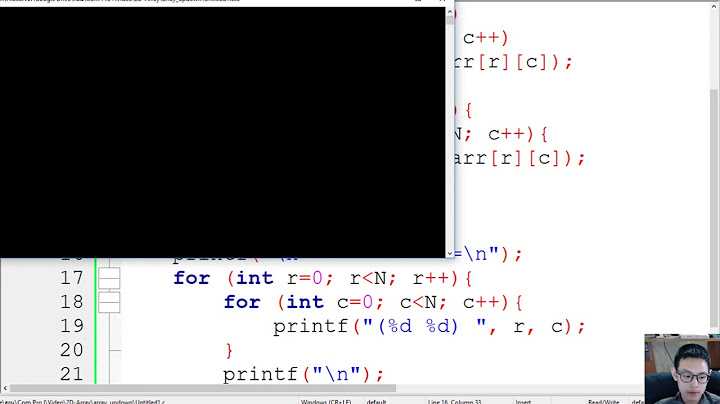Click the webcam video thumbnail
Image resolution: width=720 pixels, height=404 pixels.
tap(682, 369)
